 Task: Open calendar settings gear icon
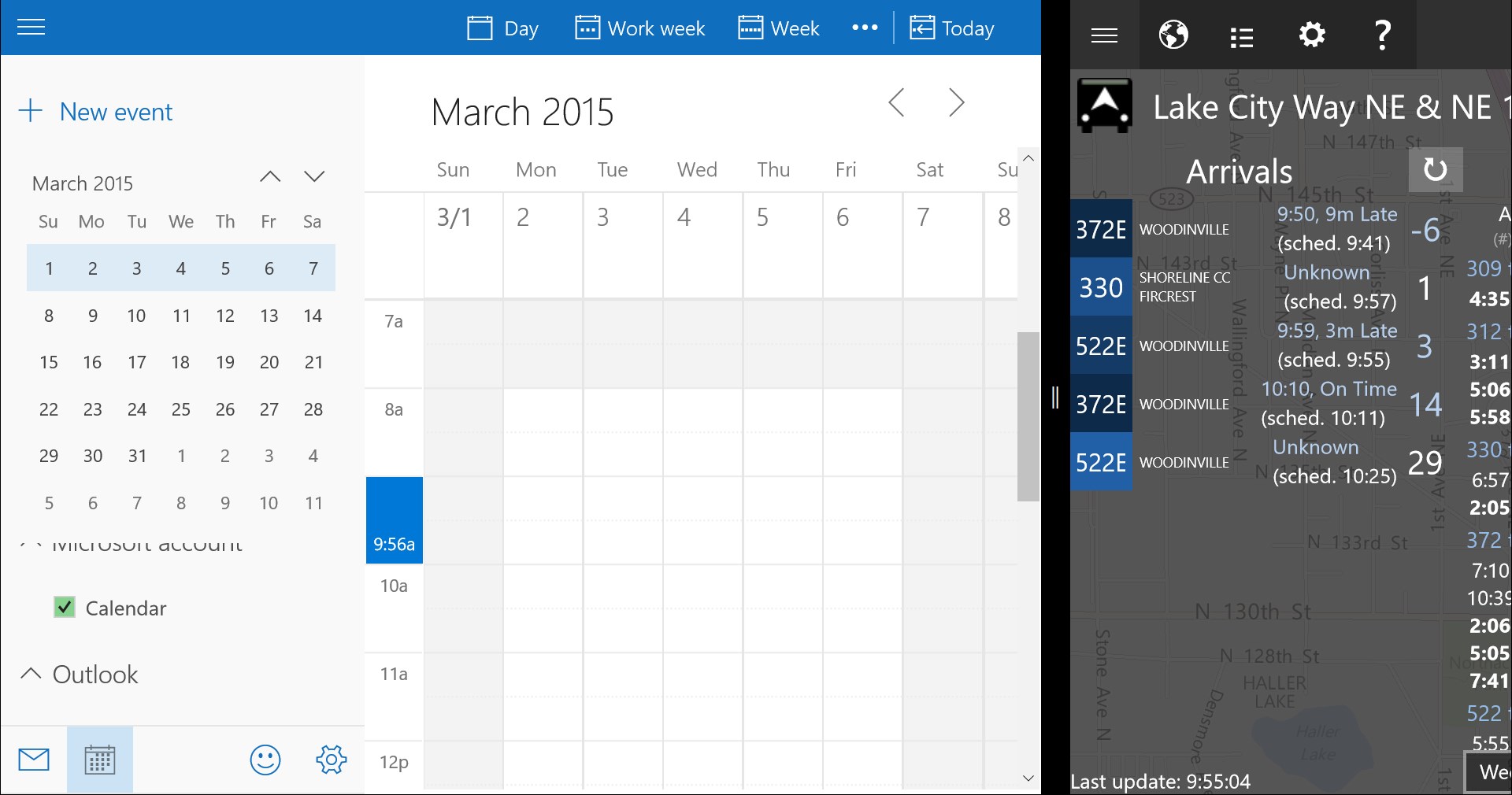[332, 760]
